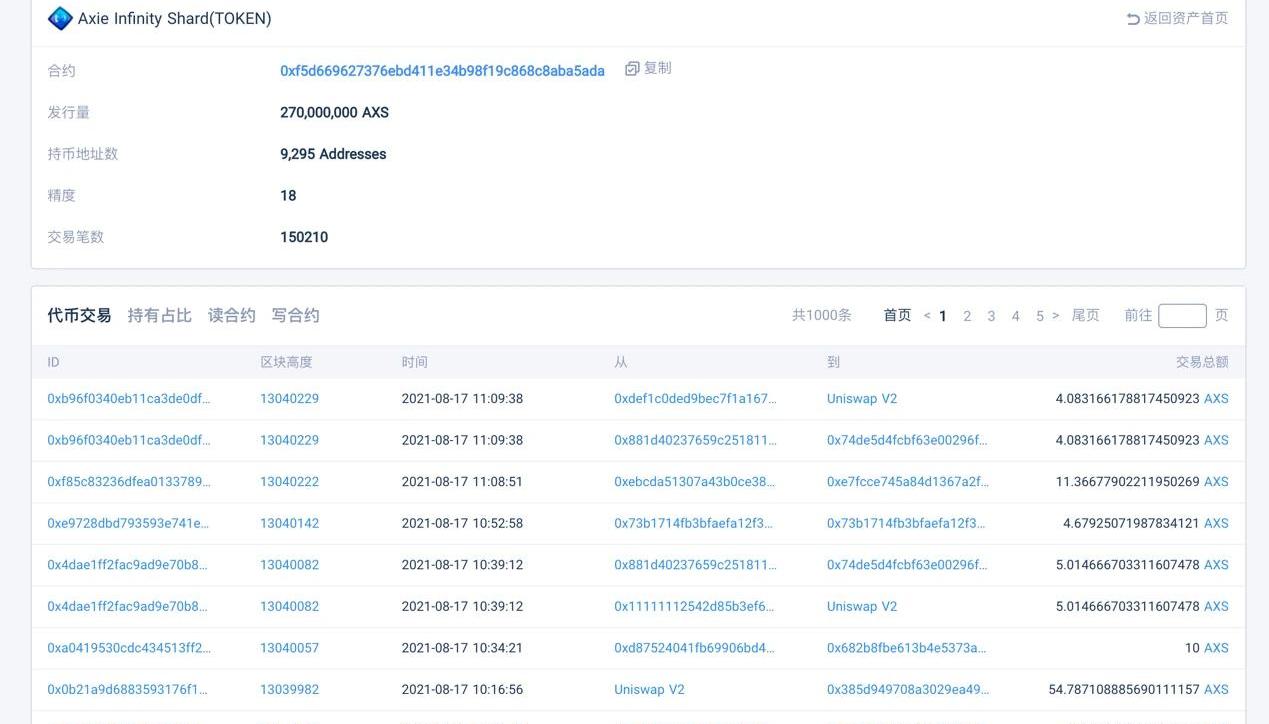Click Uniswap V2 recipient in first row

pyautogui.click(x=861, y=399)
